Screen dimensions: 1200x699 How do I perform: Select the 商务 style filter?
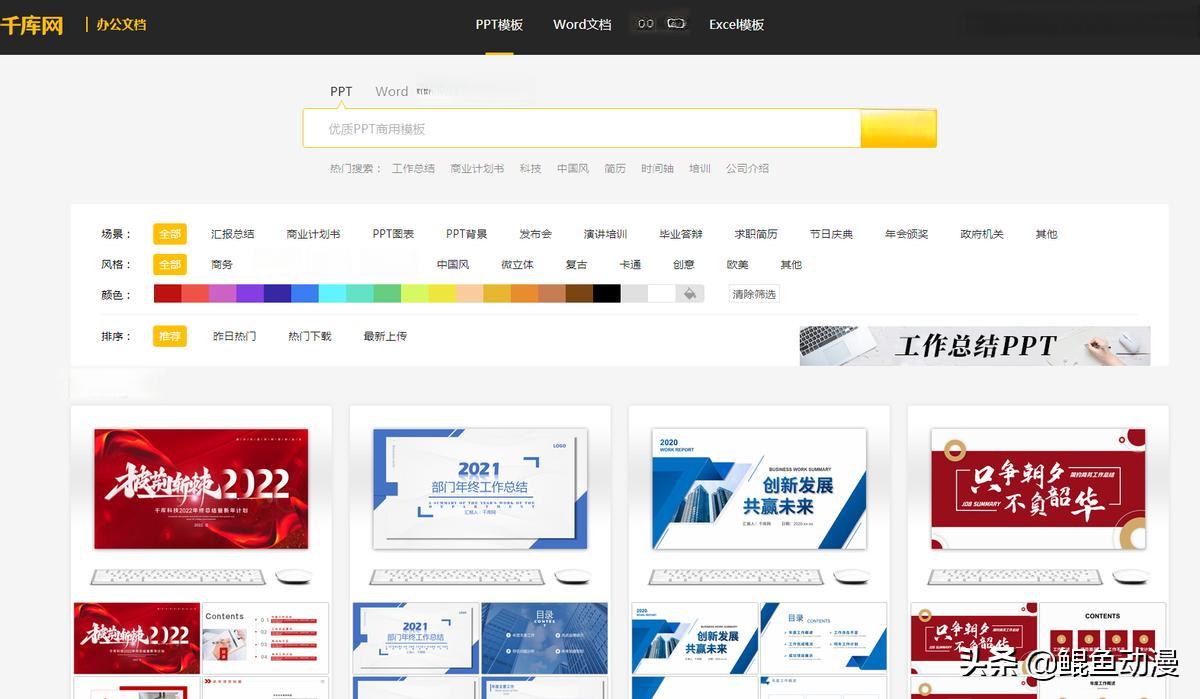click(222, 265)
